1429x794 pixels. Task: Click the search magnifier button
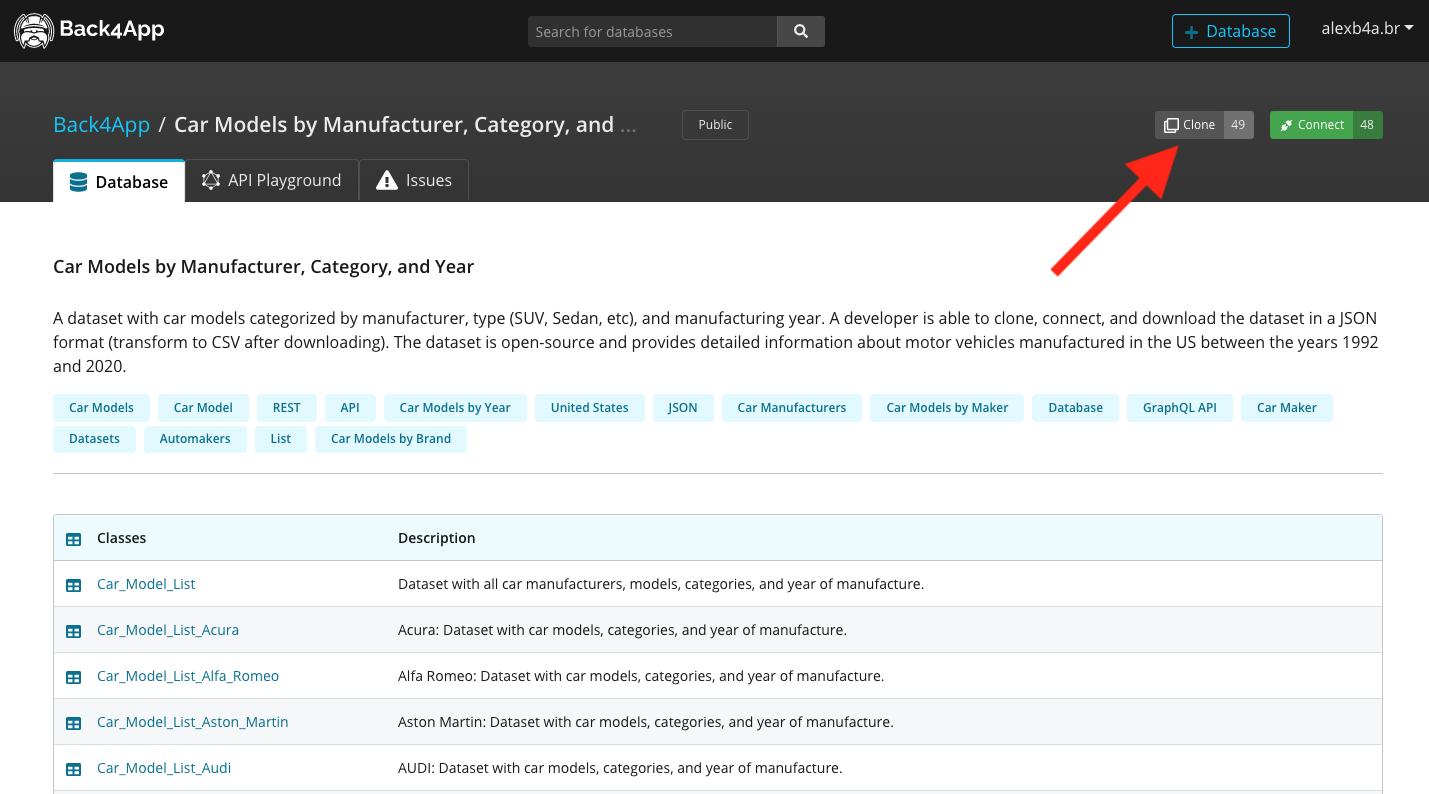click(x=801, y=31)
